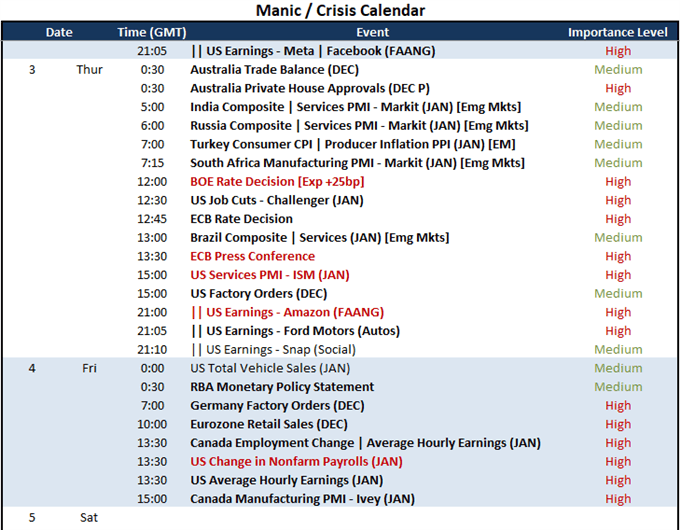Click 'High' importance for Canada Manufacturing PMI
Screen dimensions: 680x530
click(618, 498)
